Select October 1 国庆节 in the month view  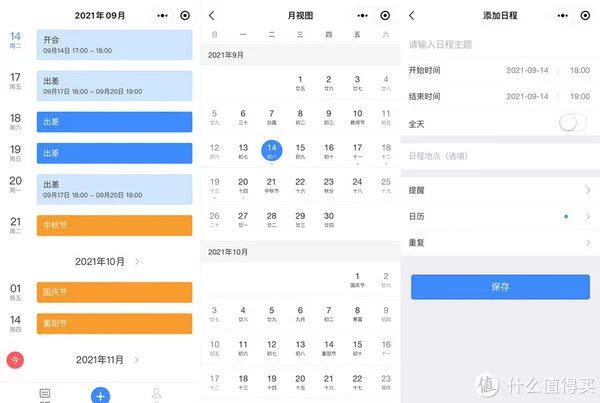pos(357,280)
